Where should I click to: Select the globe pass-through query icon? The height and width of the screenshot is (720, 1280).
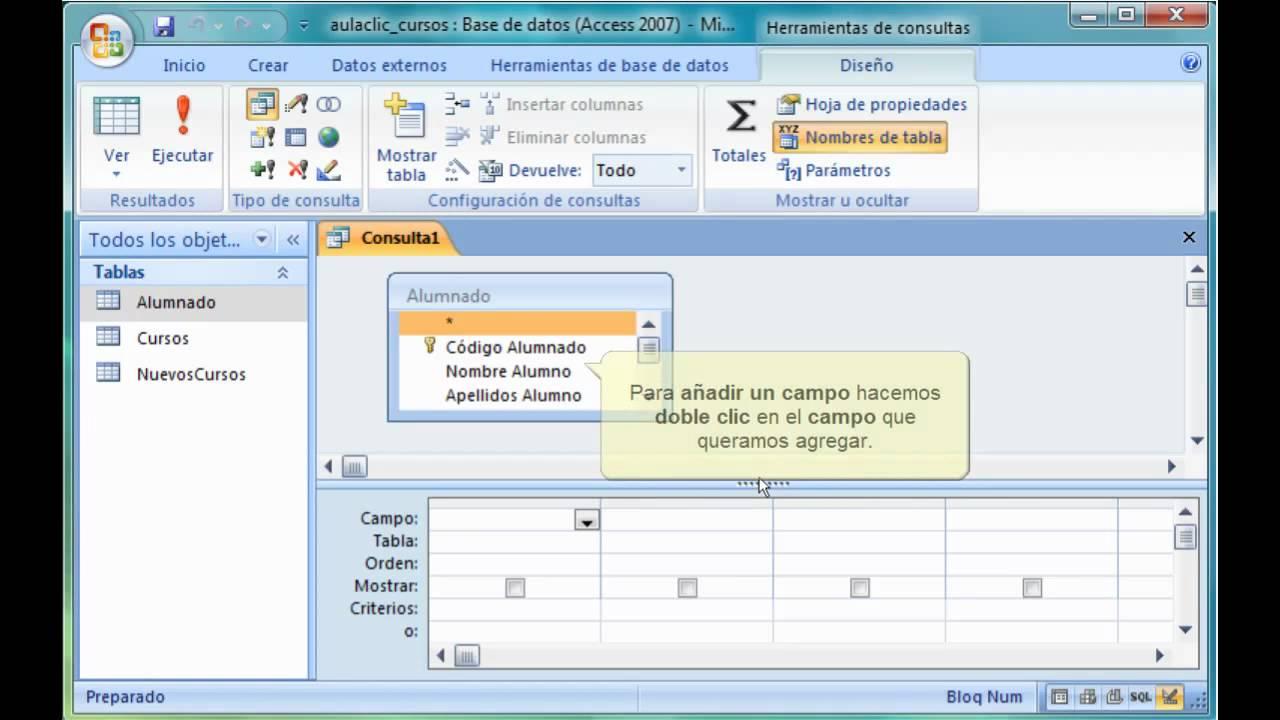(x=328, y=137)
